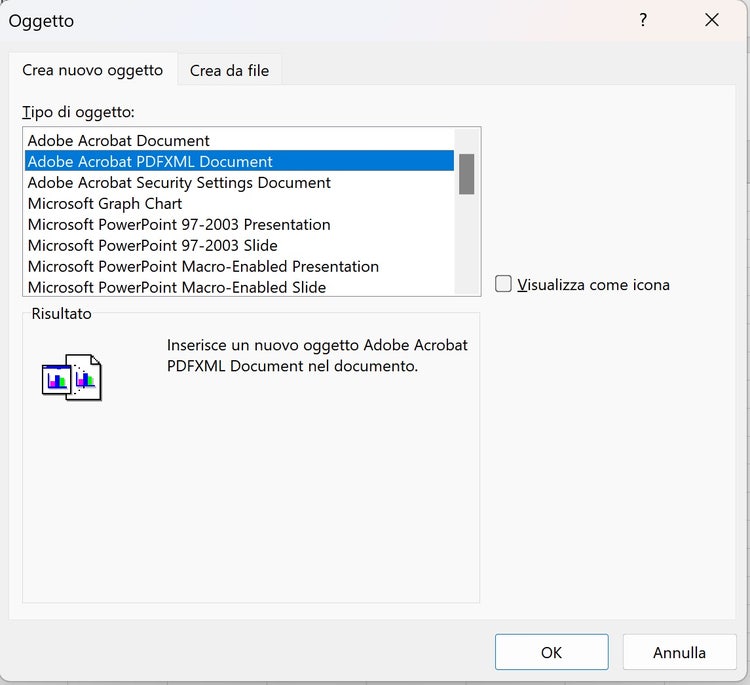Screen dimensions: 750x685
Task: Select Microsoft PowerPoint 97-2003 Presentation
Action: pos(179,225)
